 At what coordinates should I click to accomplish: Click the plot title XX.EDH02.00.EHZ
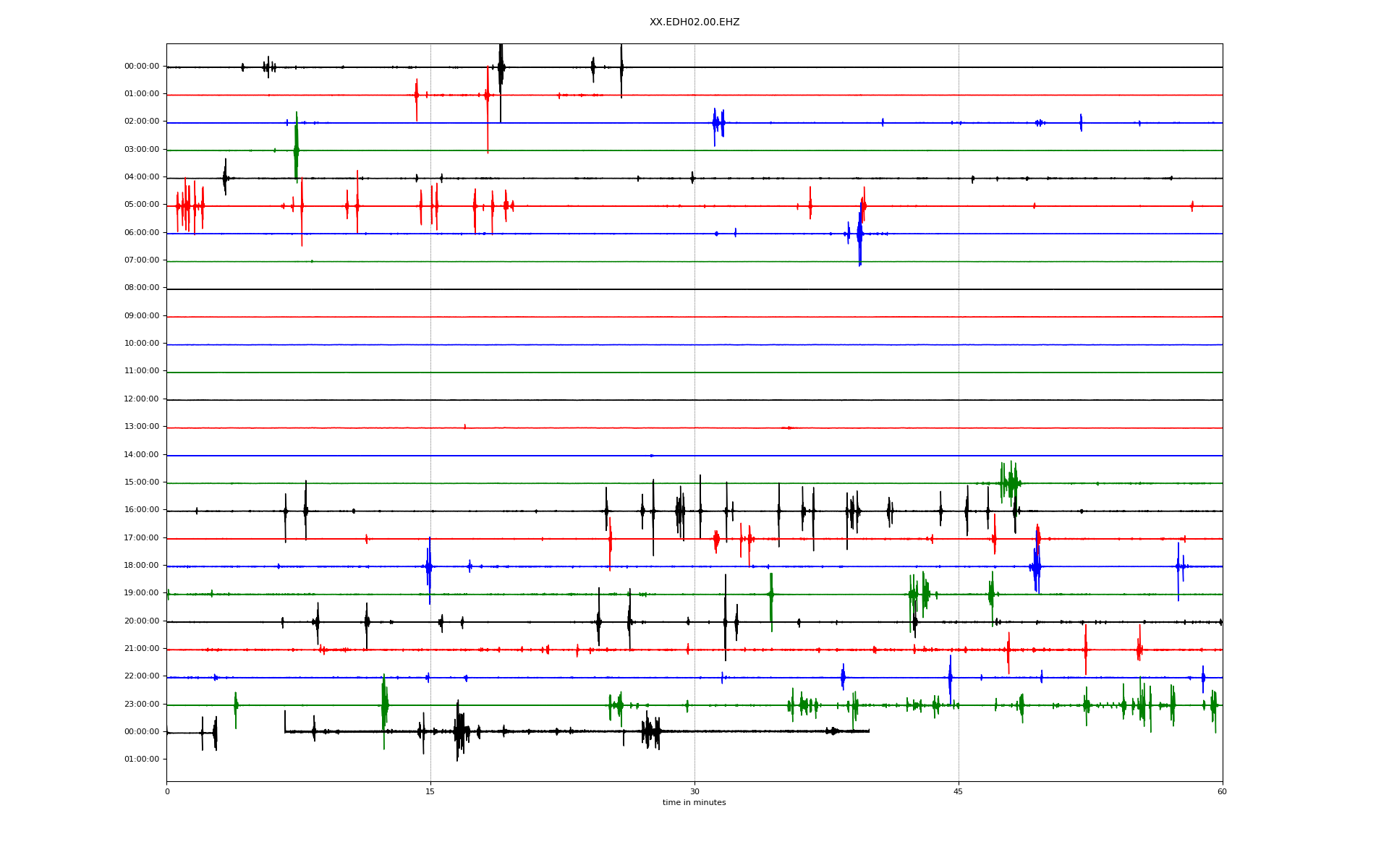[x=694, y=22]
